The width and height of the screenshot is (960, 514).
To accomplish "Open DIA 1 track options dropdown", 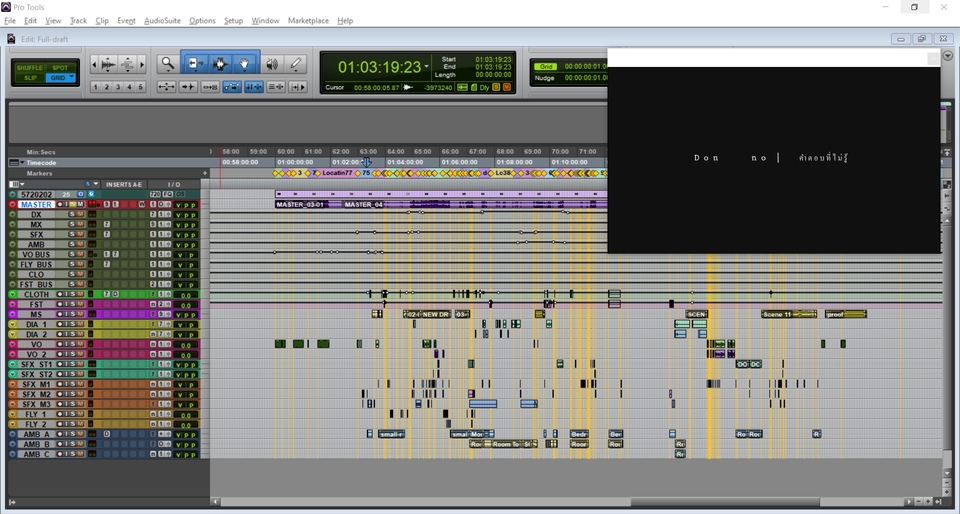I will [12, 324].
